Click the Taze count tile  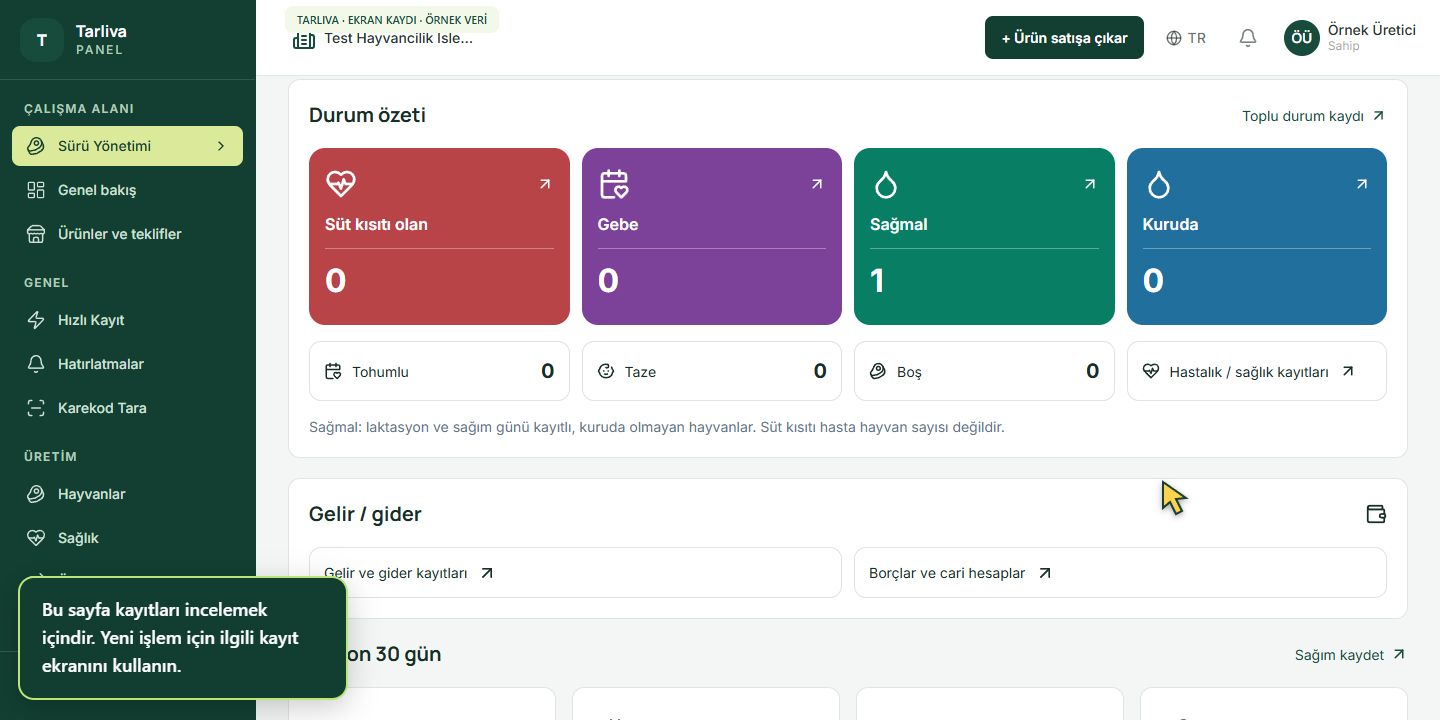[712, 371]
